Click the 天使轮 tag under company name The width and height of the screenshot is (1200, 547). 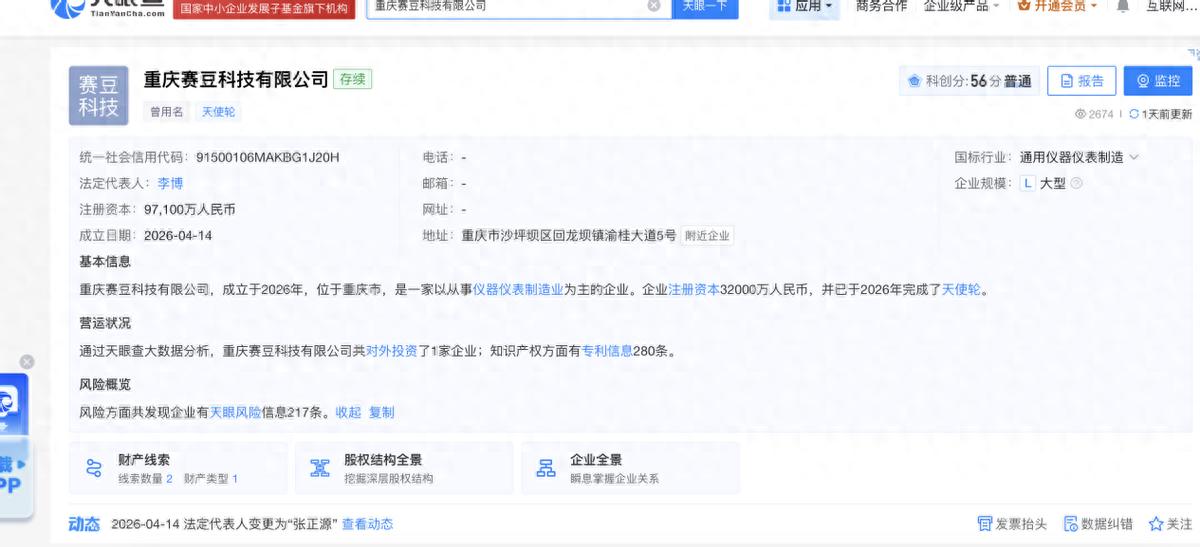tap(218, 112)
